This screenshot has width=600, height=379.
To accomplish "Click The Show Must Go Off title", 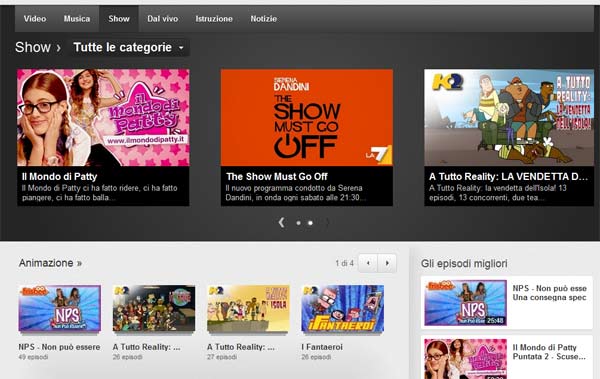I will coord(277,176).
